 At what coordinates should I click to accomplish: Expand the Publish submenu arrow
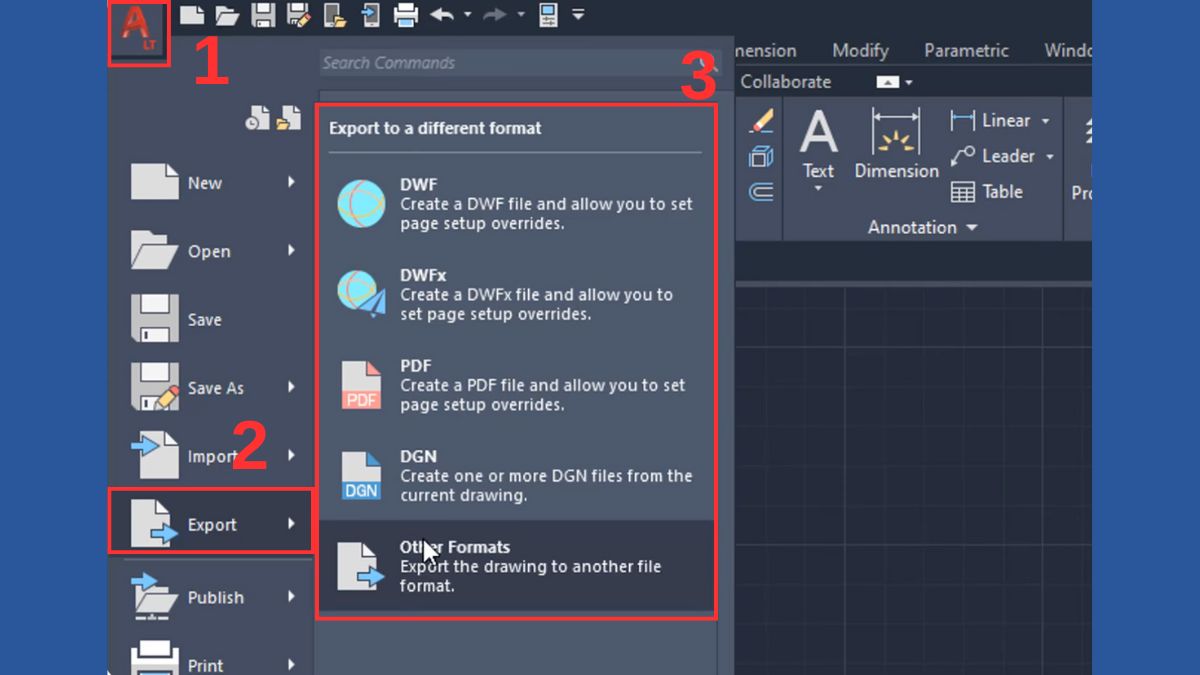pos(291,596)
